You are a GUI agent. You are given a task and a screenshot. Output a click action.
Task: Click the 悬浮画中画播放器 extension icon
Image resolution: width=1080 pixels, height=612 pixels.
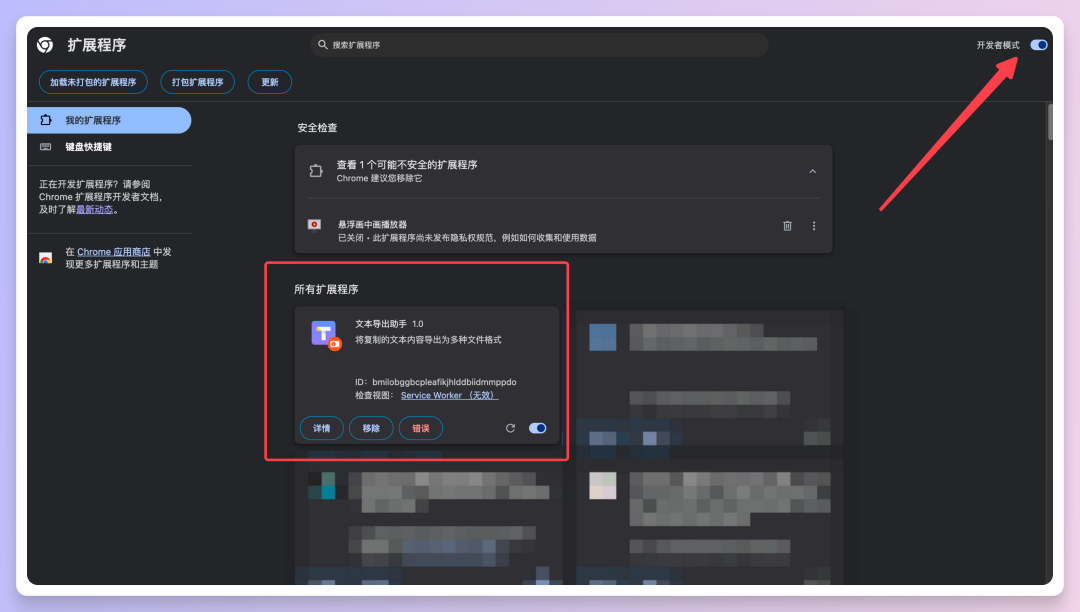315,225
